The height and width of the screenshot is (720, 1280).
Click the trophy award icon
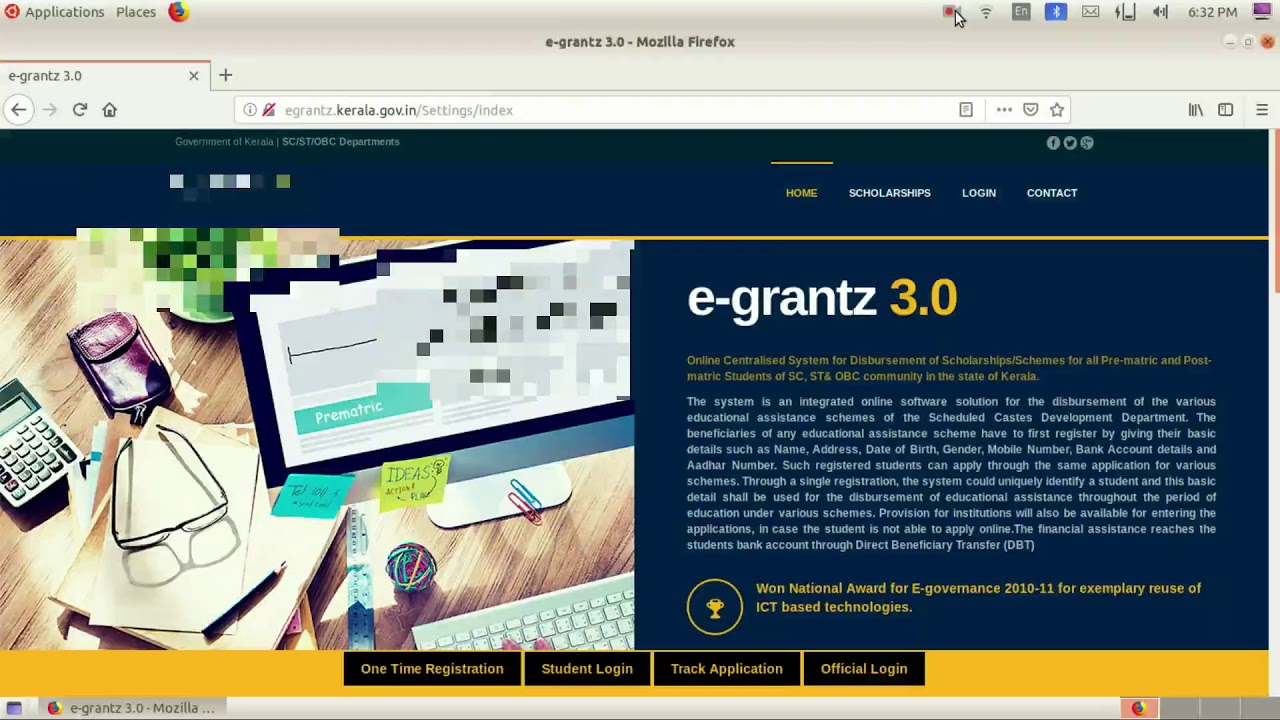click(715, 607)
